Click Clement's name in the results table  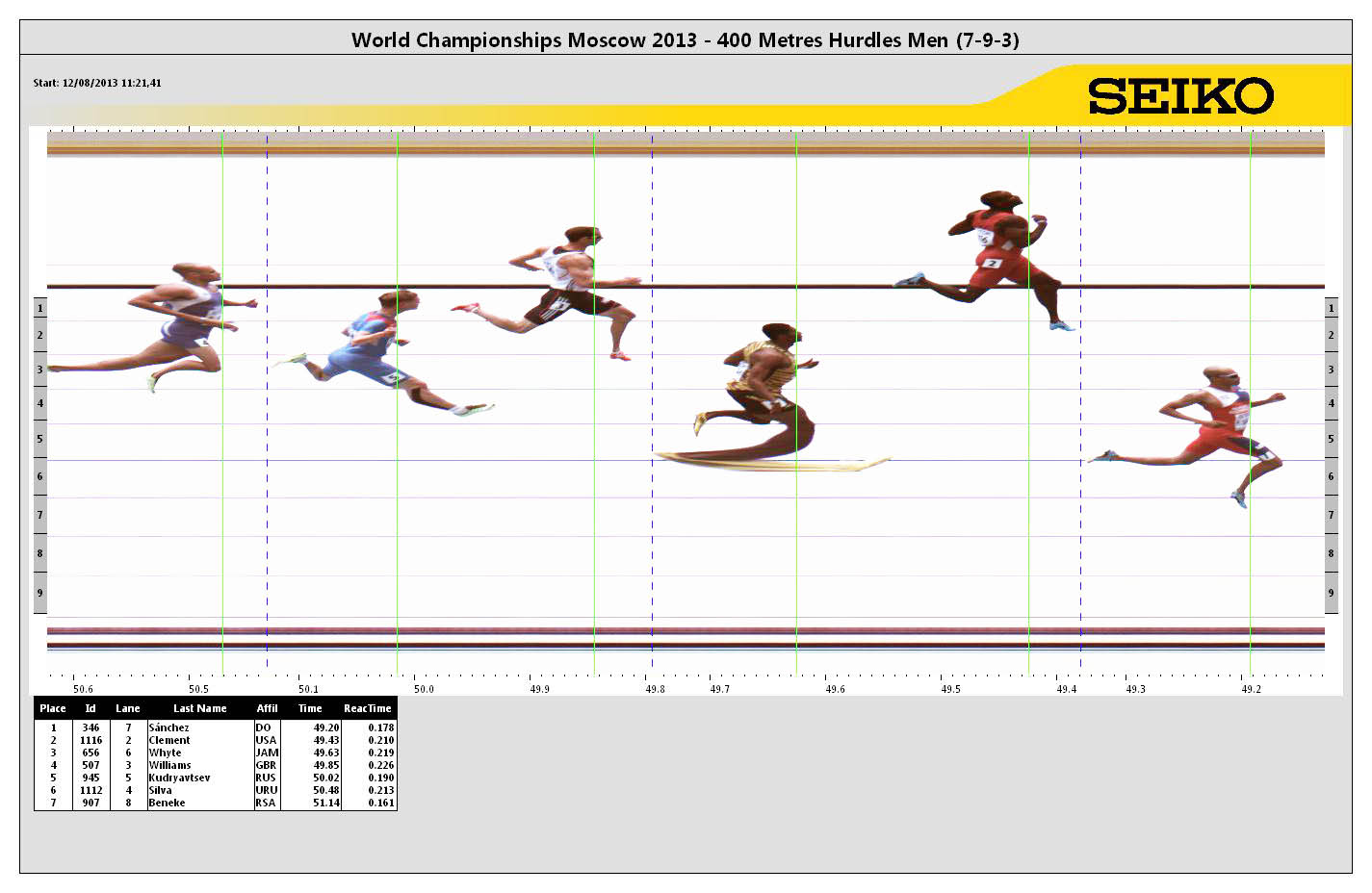point(169,741)
